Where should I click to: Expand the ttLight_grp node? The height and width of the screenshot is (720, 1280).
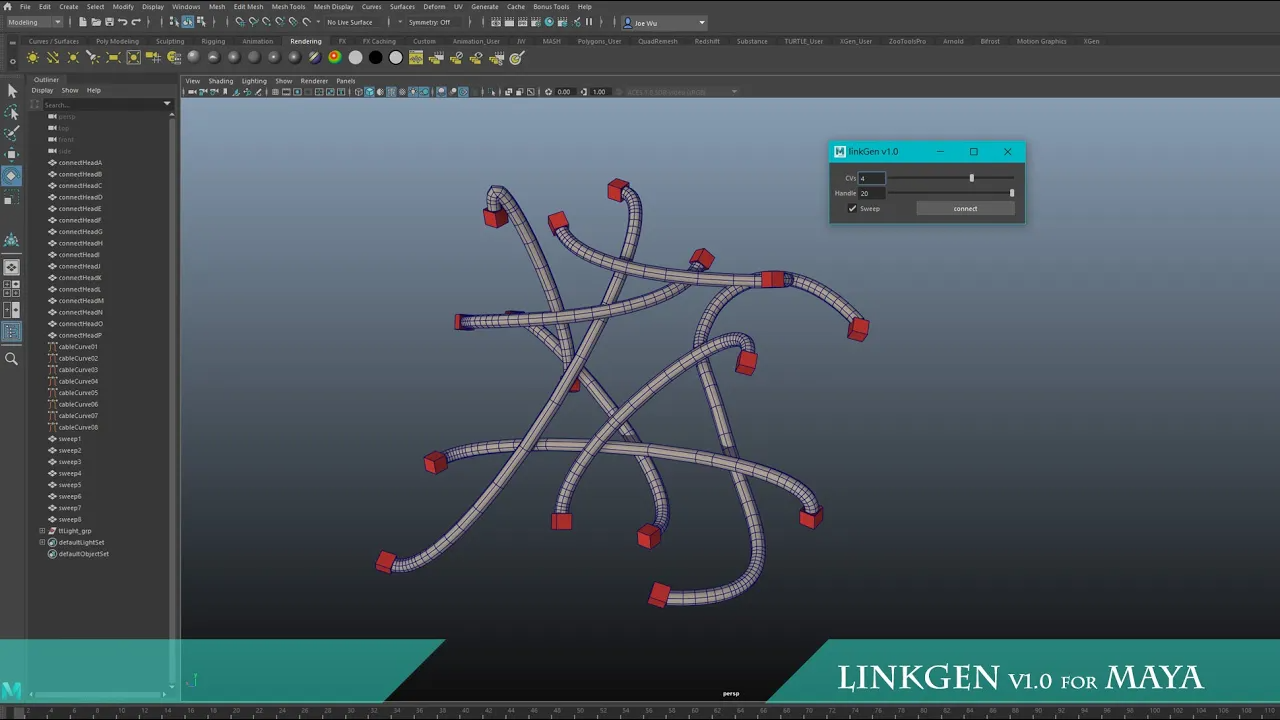tap(42, 531)
